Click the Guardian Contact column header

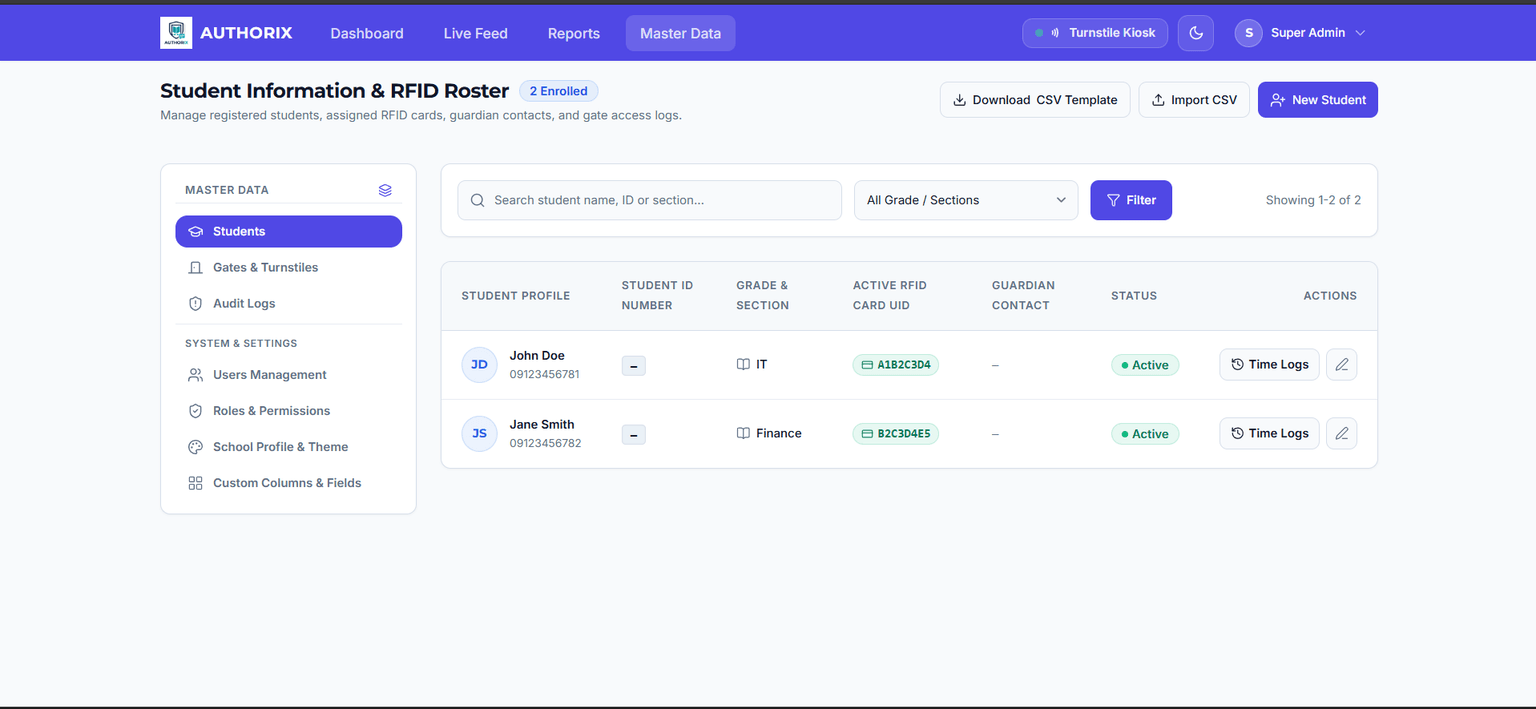(x=1023, y=296)
